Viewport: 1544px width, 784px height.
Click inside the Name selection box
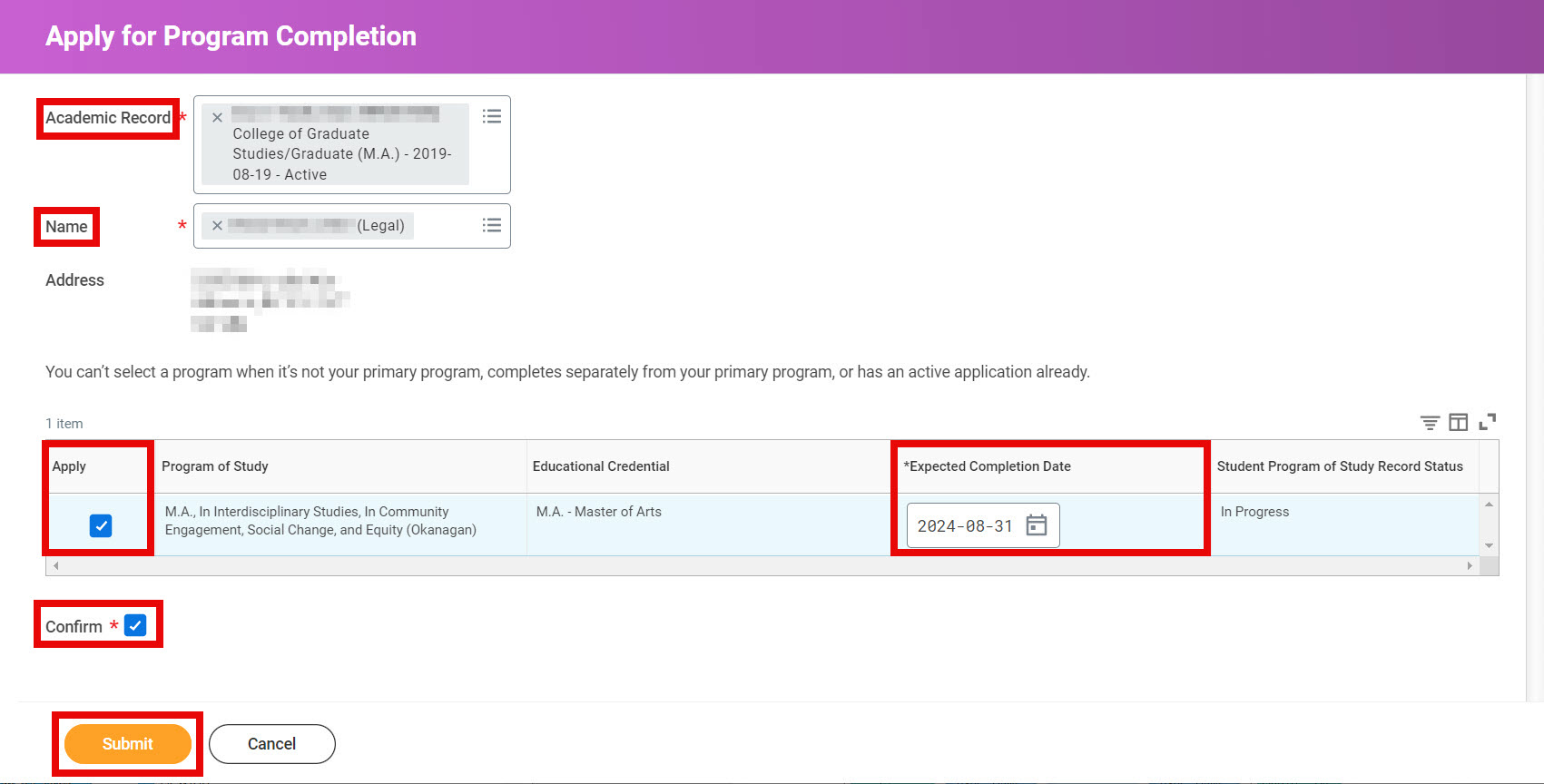445,226
